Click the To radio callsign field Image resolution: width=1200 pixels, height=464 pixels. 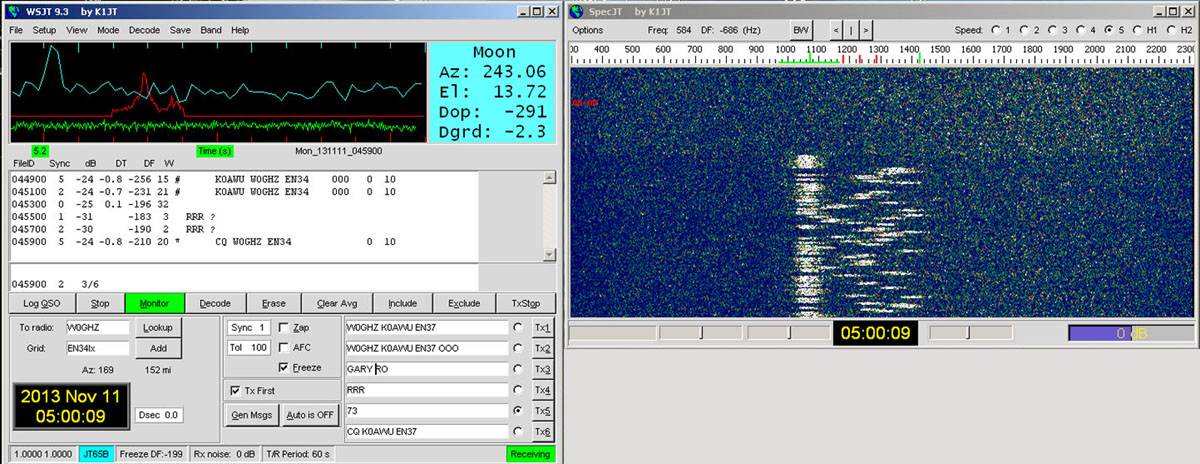click(x=96, y=327)
